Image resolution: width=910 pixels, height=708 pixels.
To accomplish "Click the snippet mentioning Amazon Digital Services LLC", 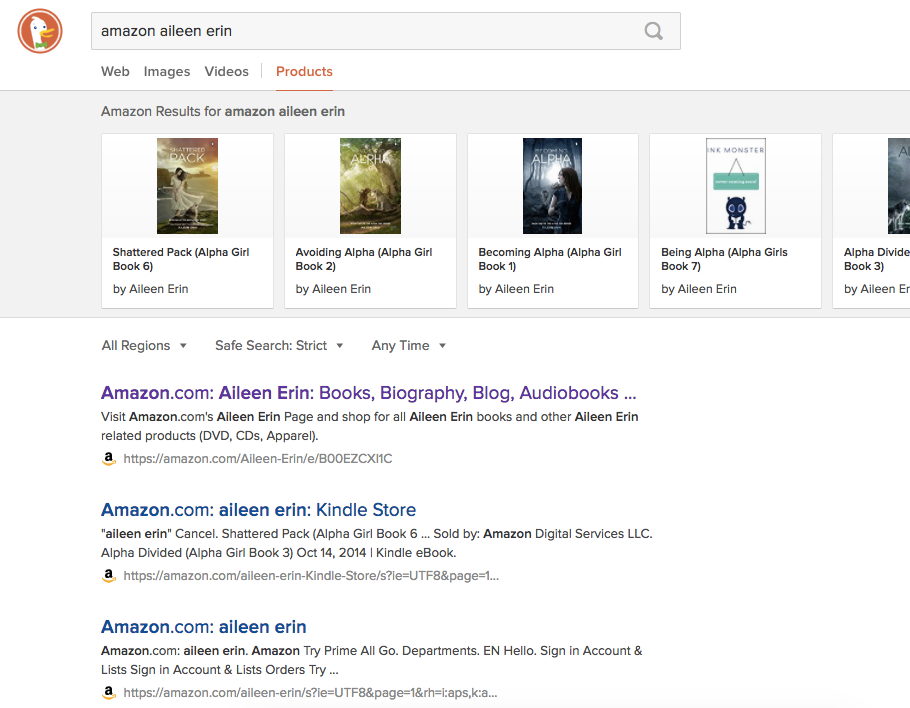I will tap(377, 543).
